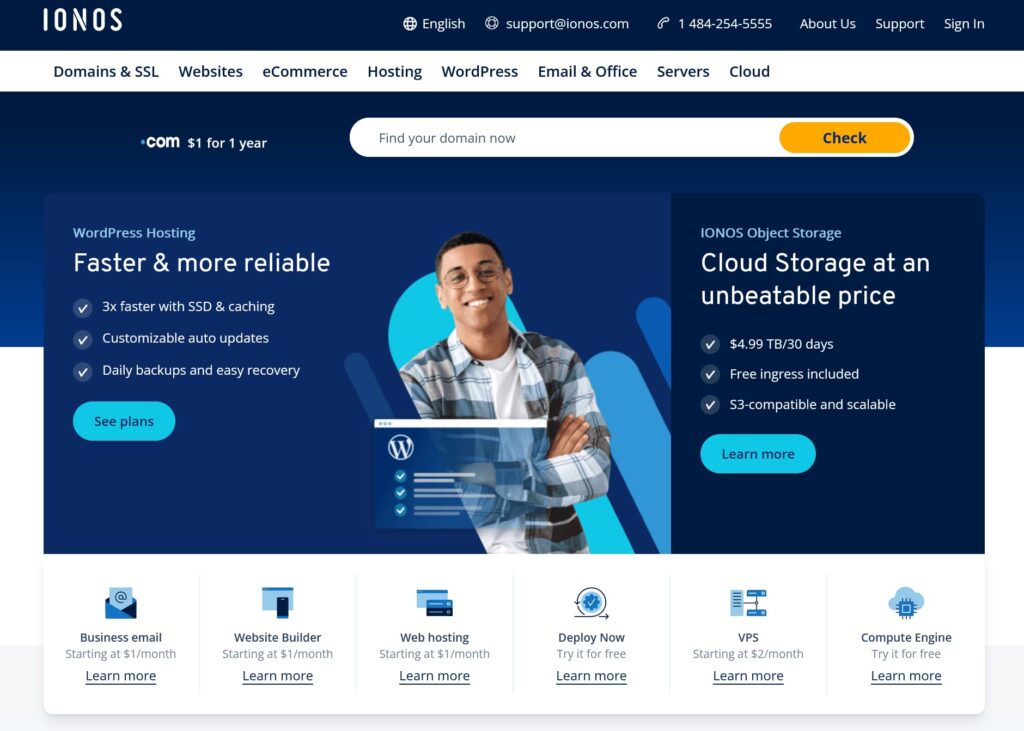
Task: Open the Servers menu
Action: 683,71
